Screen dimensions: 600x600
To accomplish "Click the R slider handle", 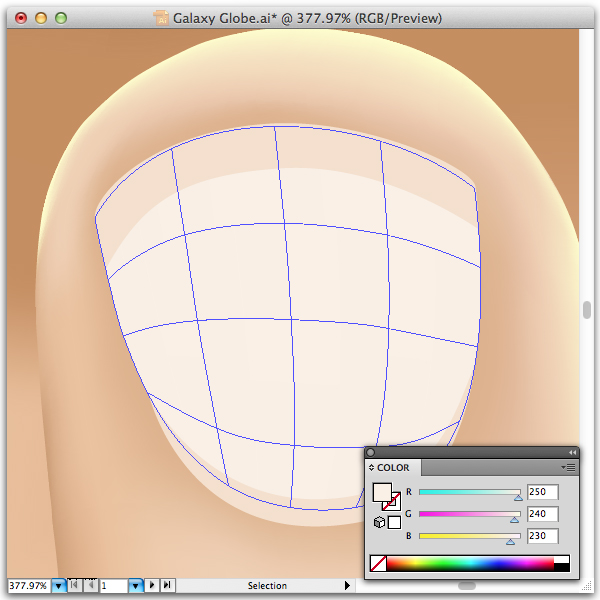I will (518, 498).
